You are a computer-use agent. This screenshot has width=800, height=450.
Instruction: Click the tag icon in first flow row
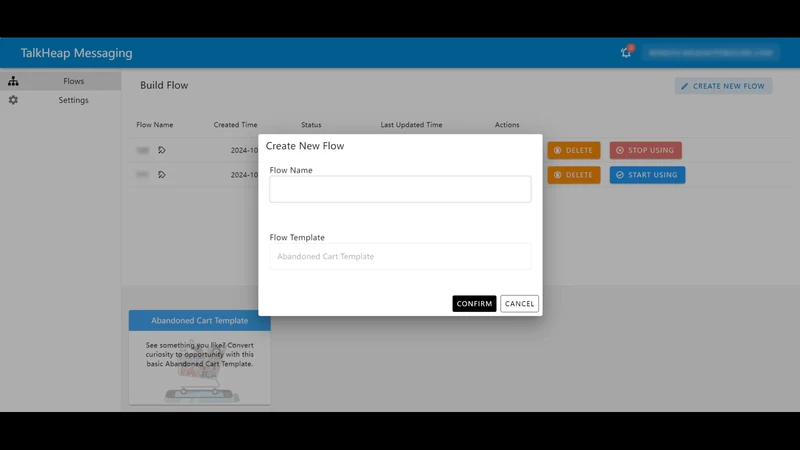tap(162, 150)
